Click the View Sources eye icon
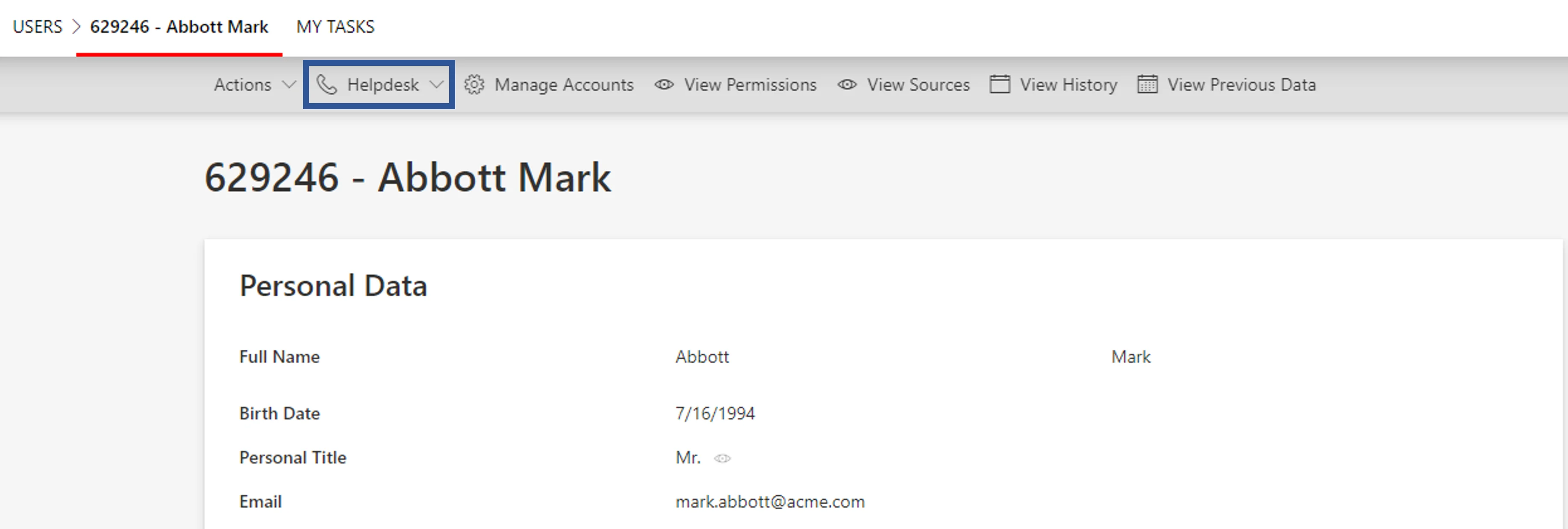This screenshot has width=1568, height=529. coord(847,85)
